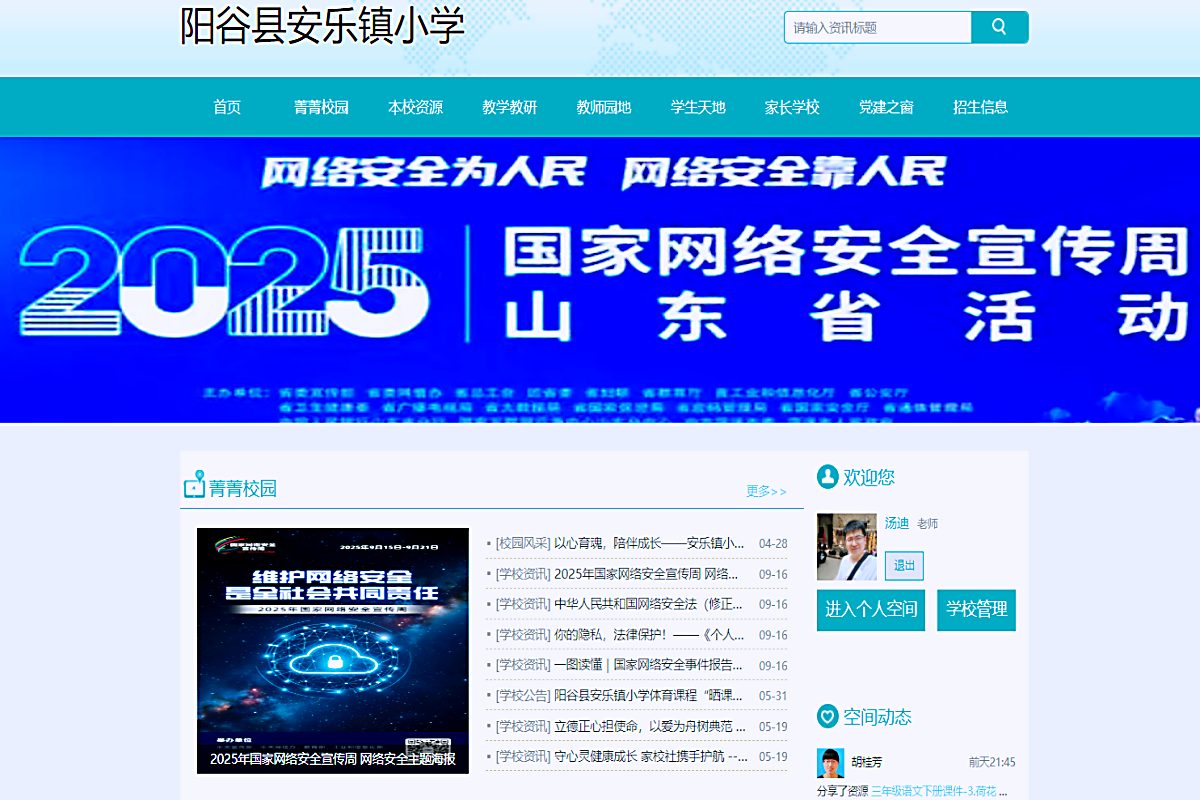Open the 本校资源 navigation menu
This screenshot has height=800, width=1200.
[x=415, y=107]
